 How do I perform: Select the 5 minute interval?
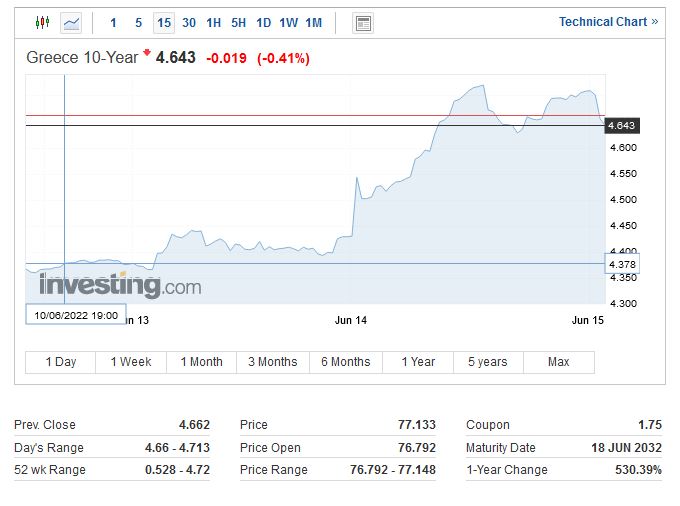click(x=138, y=23)
